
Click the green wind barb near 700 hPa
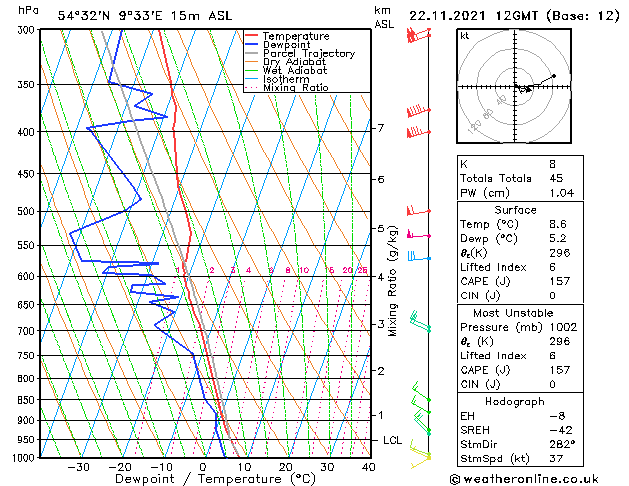point(420,321)
